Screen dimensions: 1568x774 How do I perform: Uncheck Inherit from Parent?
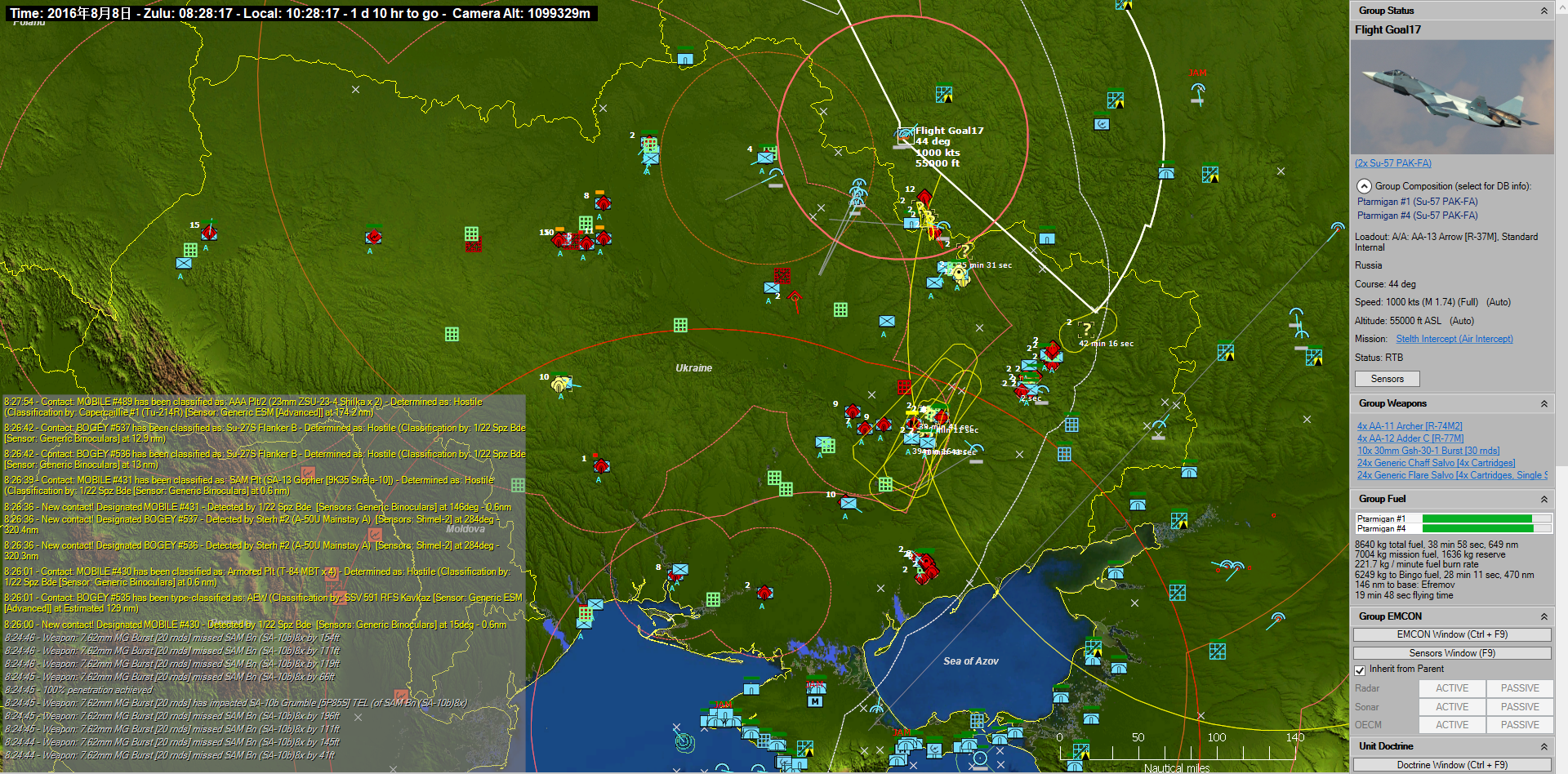(1360, 670)
